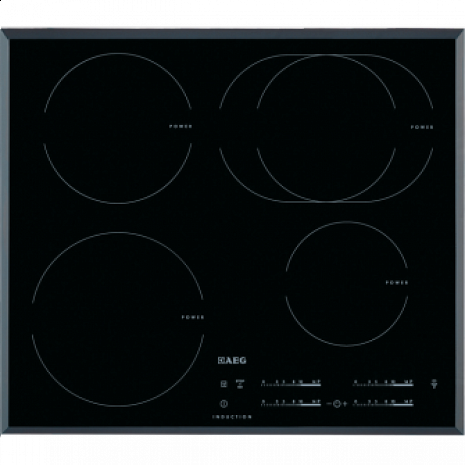Screen dimensions: 465x465
Task: Tap the child lock key icon
Action: (x=224, y=384)
